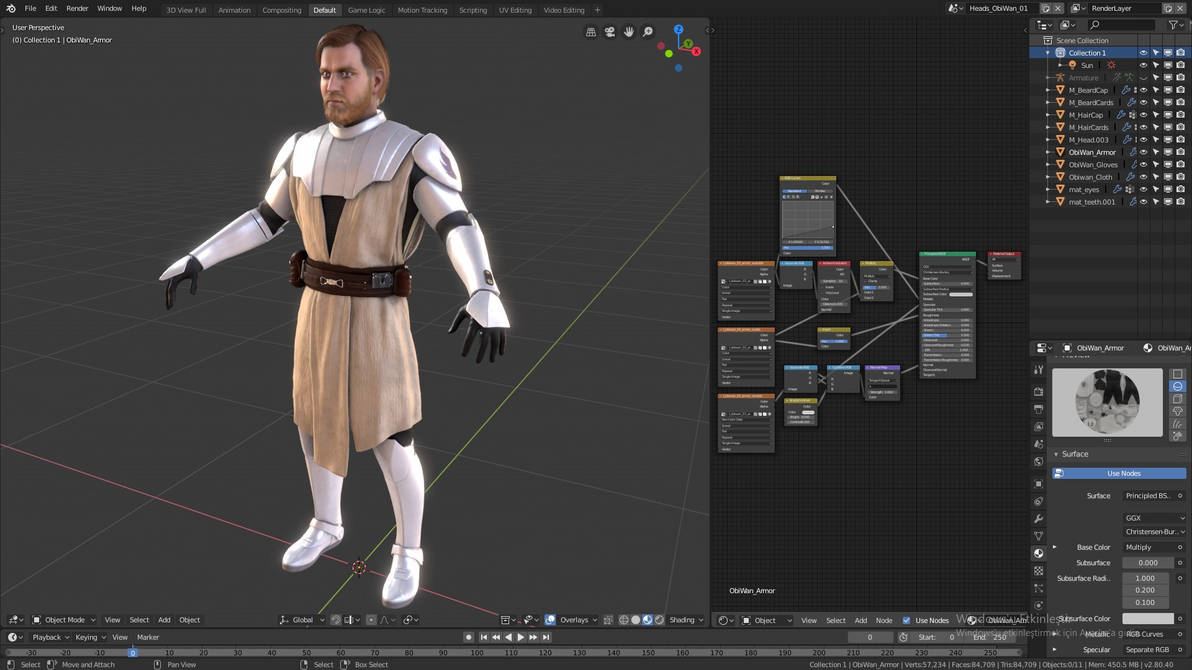Image resolution: width=1192 pixels, height=670 pixels.
Task: Open Christensen-Burley subsurface method dropdown
Action: click(1154, 532)
